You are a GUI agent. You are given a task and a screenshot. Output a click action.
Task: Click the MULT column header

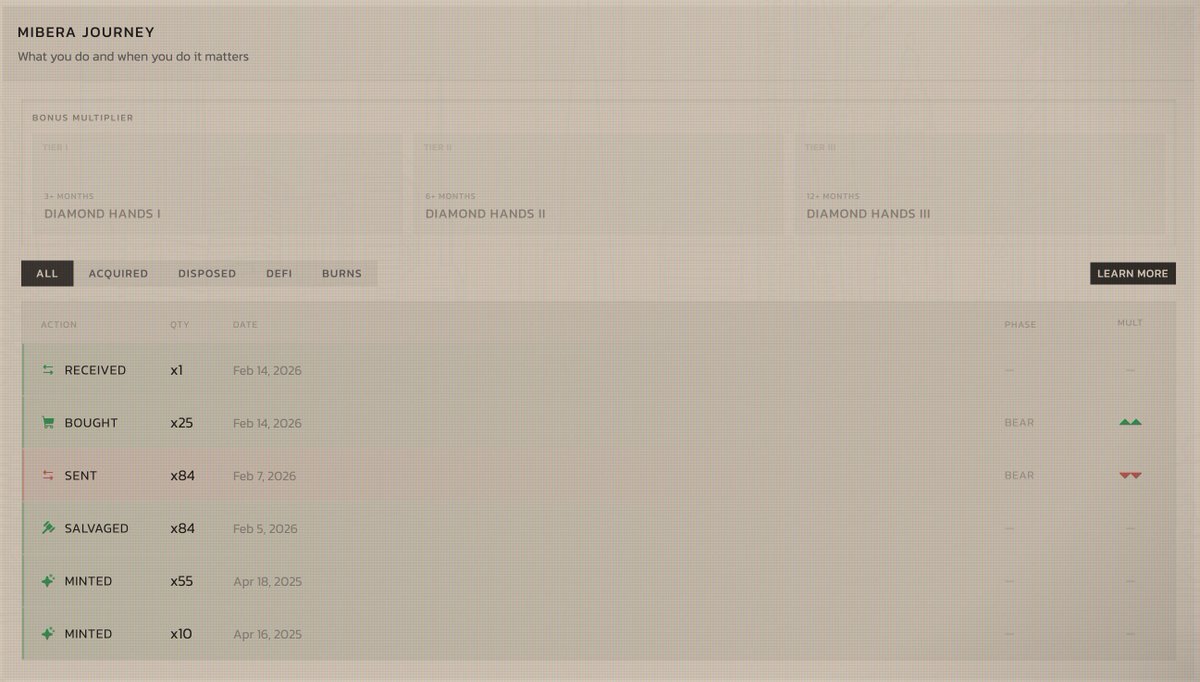point(1130,323)
